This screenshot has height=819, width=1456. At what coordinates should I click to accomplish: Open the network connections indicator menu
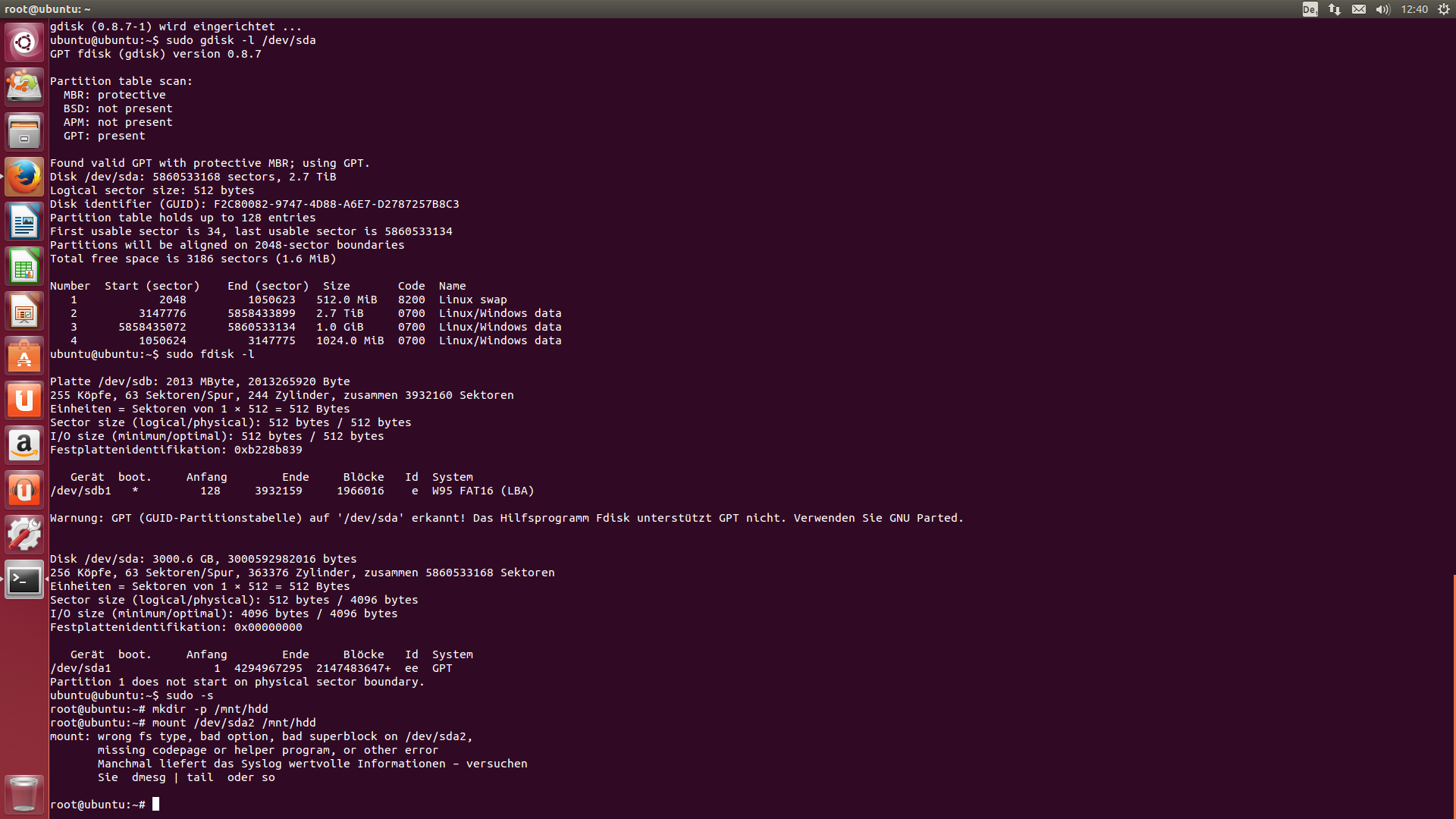[x=1335, y=9]
